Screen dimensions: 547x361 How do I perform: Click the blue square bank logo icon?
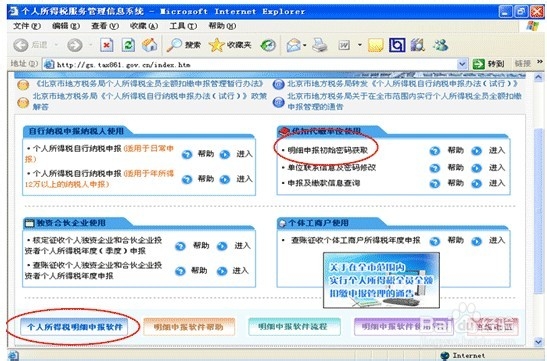(x=397, y=45)
